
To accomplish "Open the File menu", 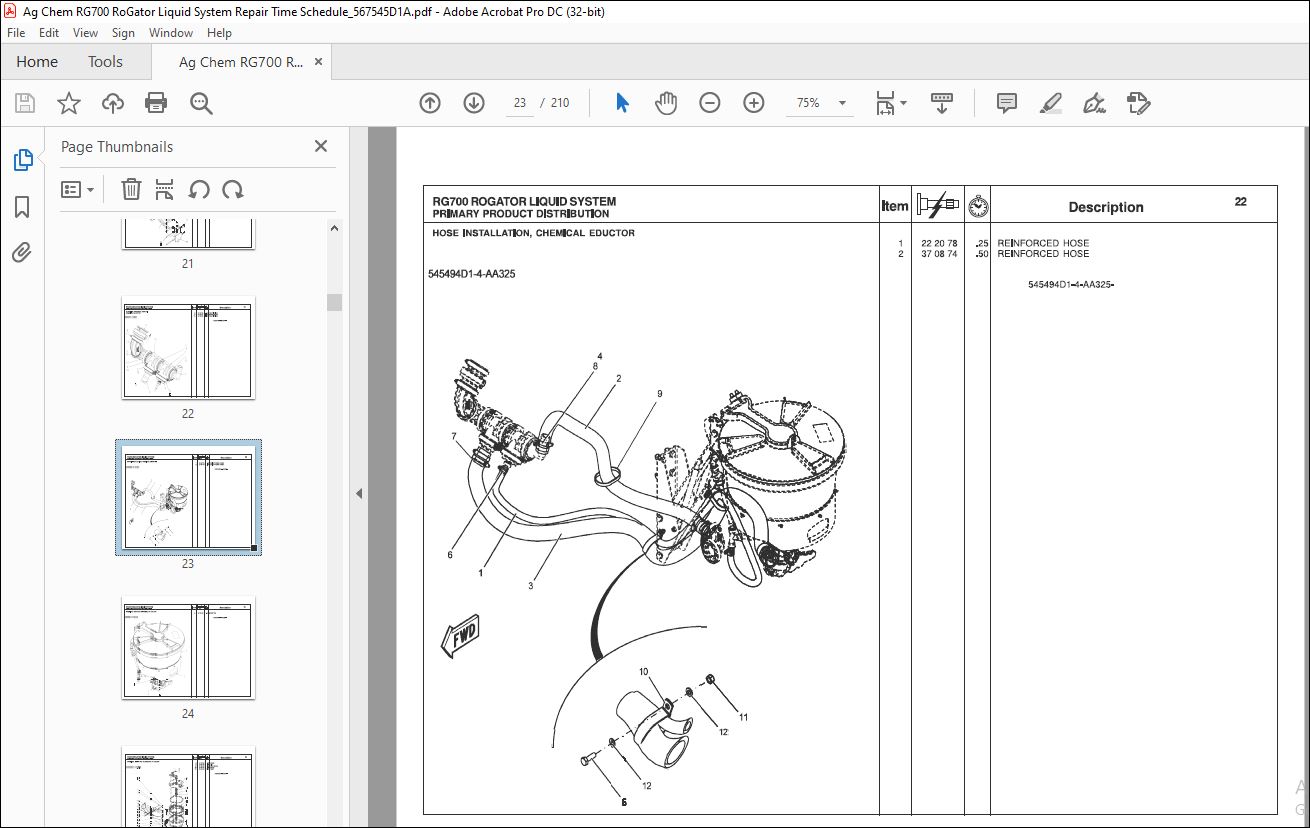I will pyautogui.click(x=16, y=33).
